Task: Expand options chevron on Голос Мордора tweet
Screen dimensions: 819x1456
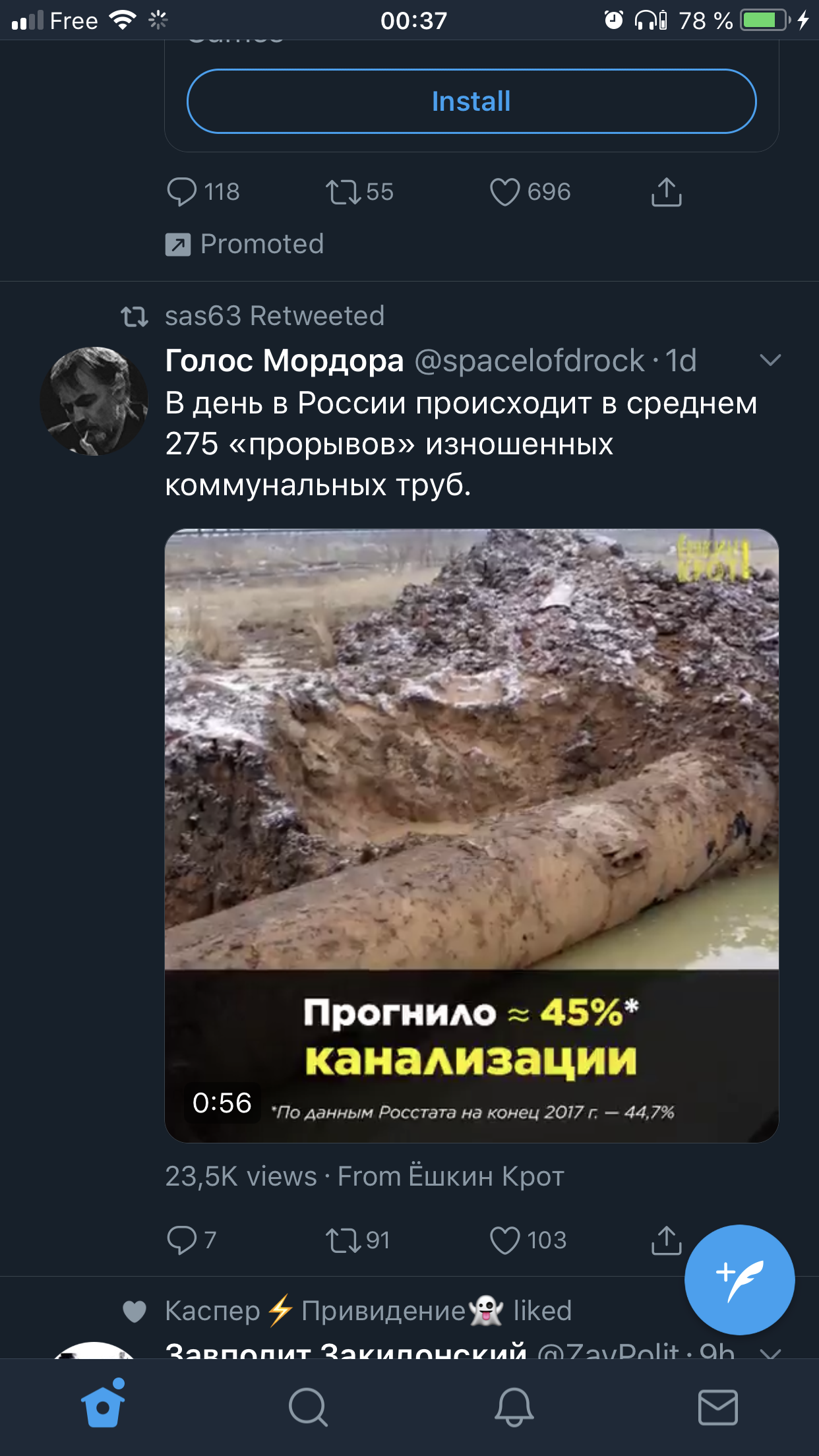Action: point(770,360)
